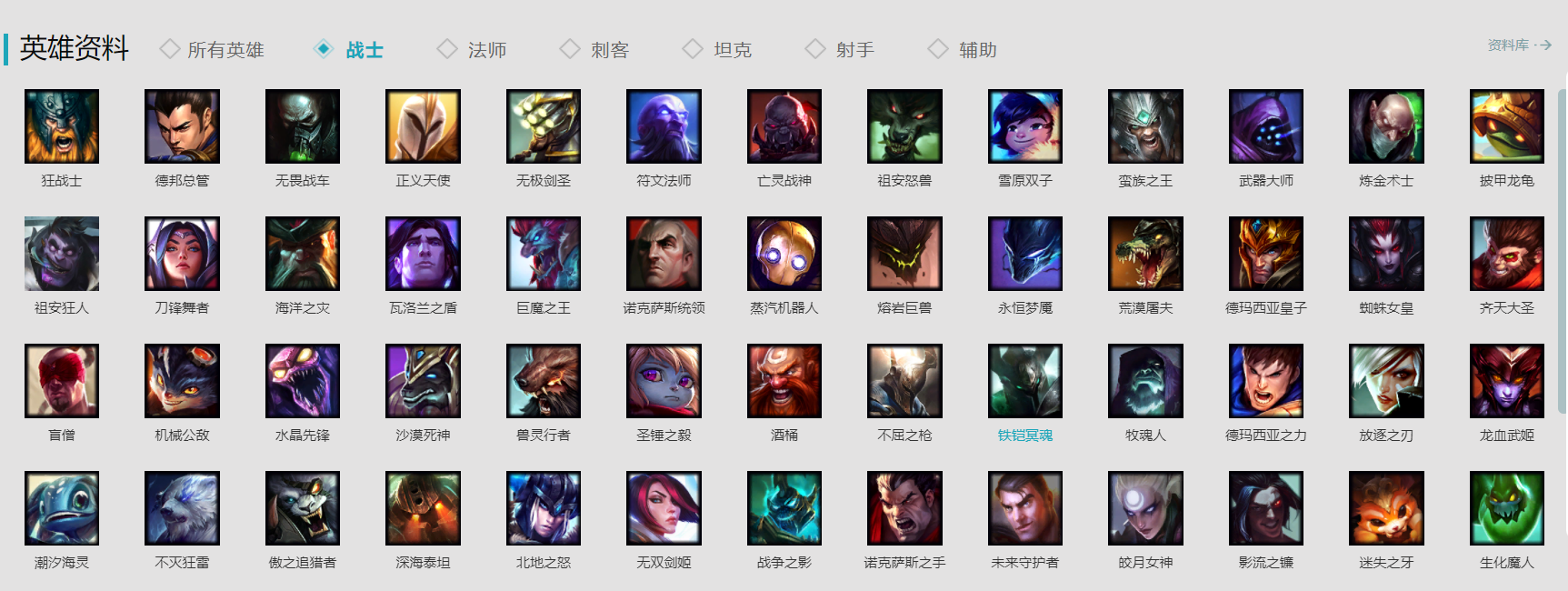Select the 盲僧 hero icon
This screenshot has width=1568, height=591.
[62, 381]
